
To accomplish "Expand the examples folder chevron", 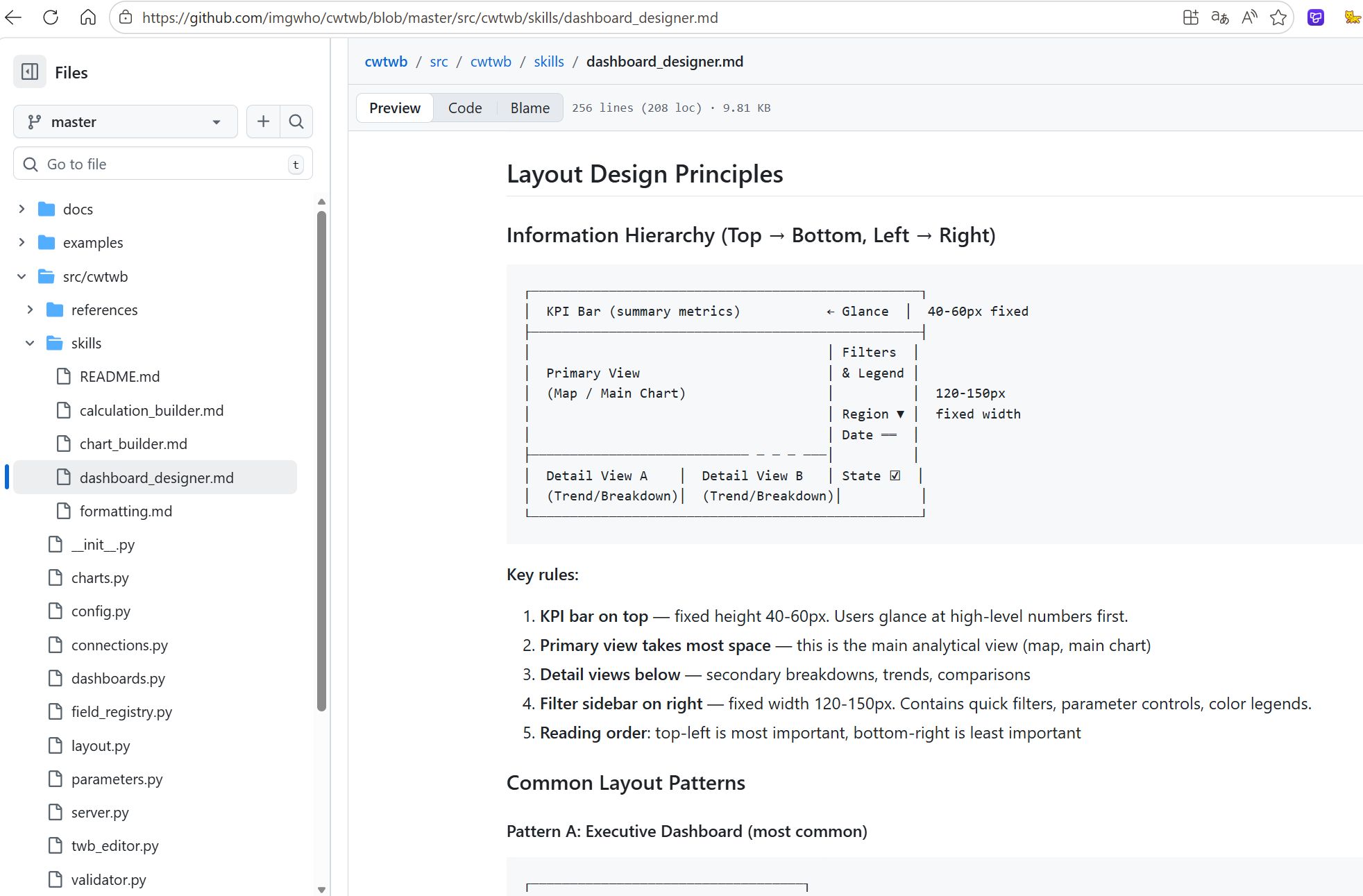I will point(22,242).
